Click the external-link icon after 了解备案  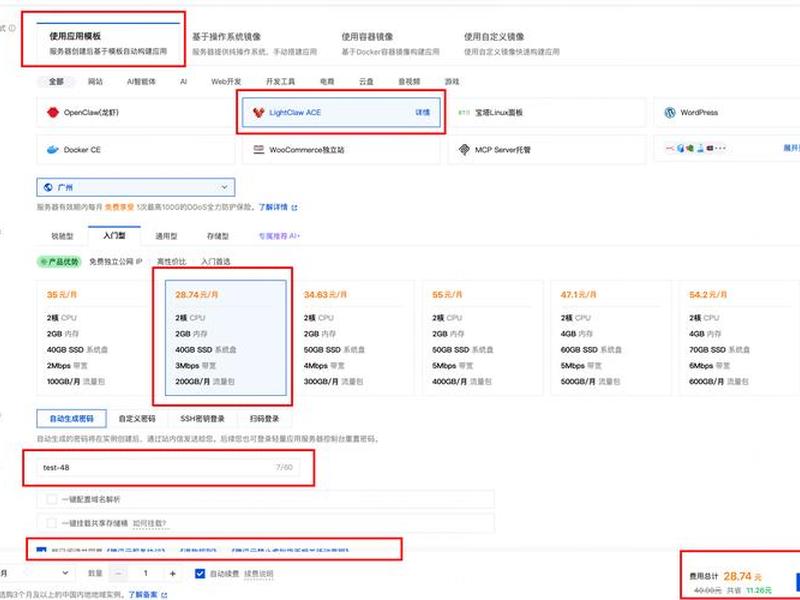164,595
